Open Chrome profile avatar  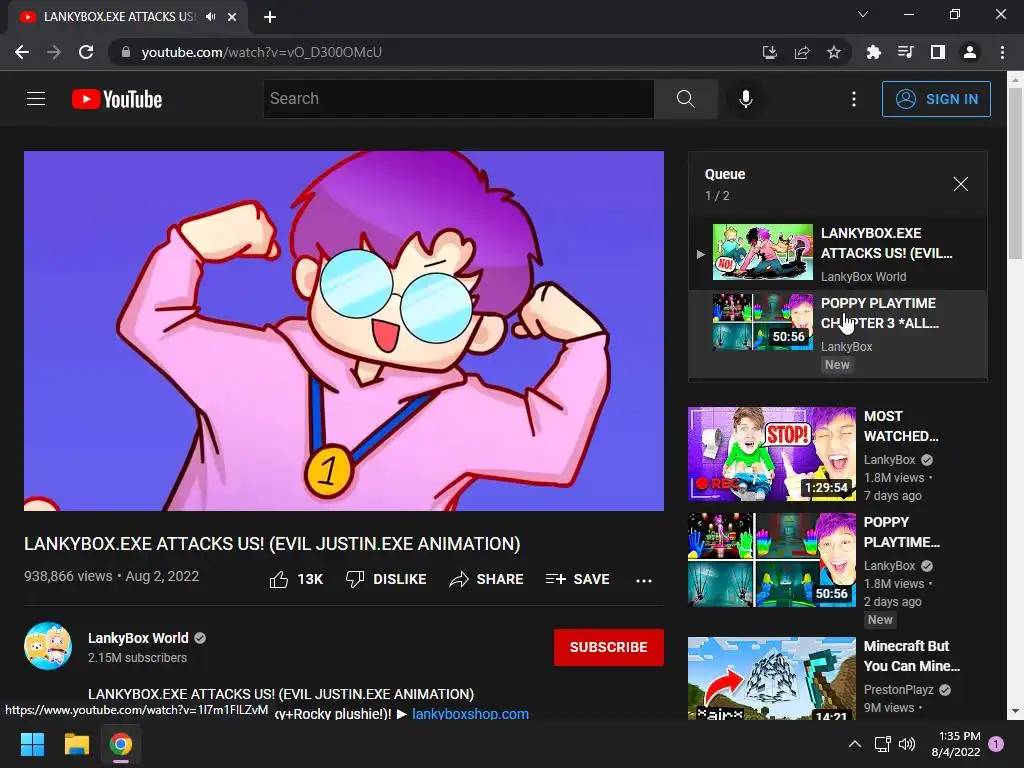pyautogui.click(x=970, y=52)
